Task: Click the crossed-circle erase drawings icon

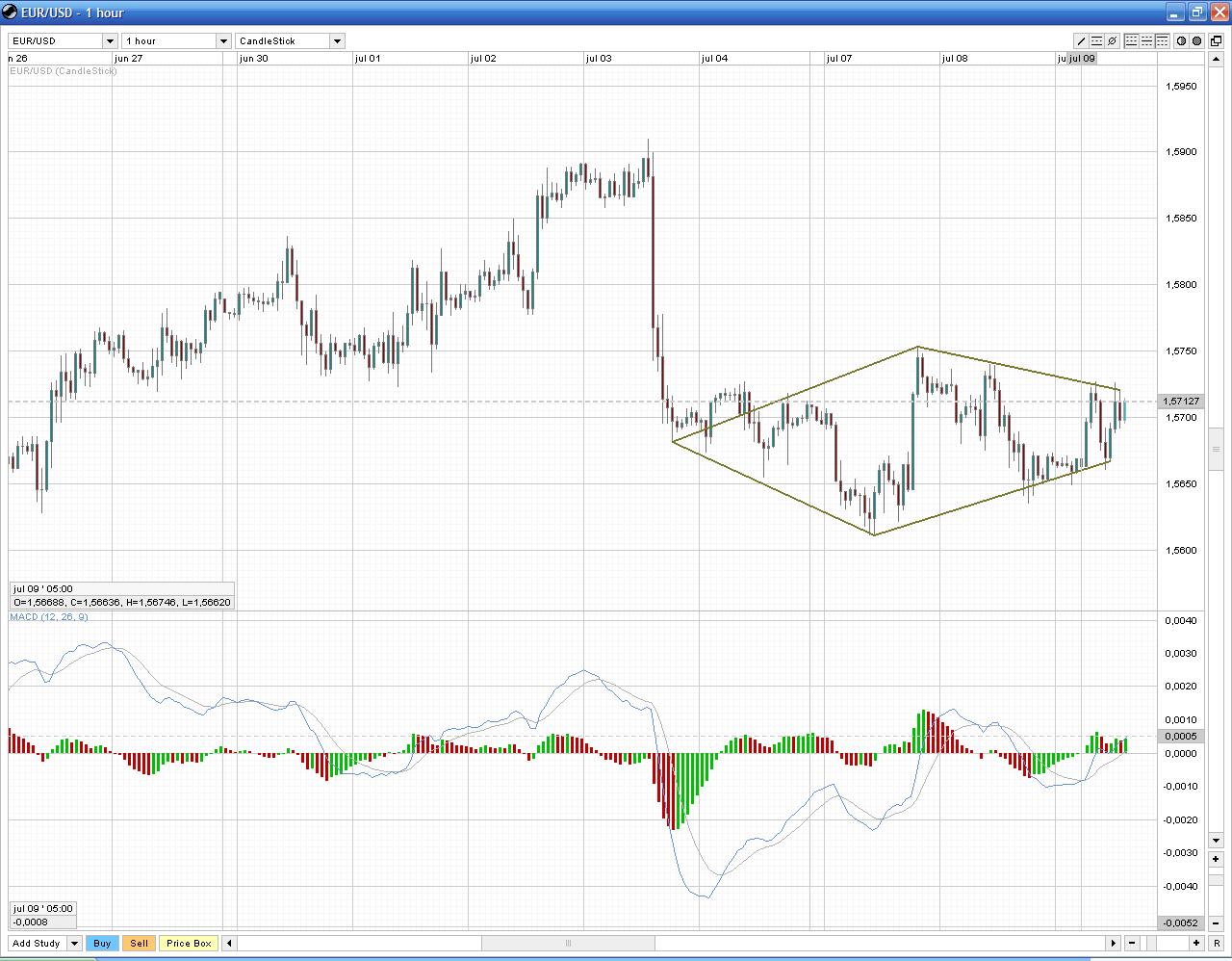Action: tap(1113, 41)
